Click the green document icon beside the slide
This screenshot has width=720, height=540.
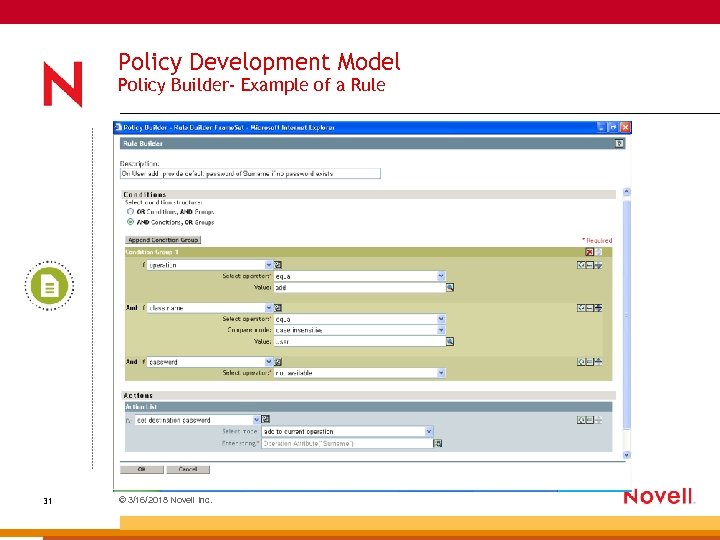(49, 286)
